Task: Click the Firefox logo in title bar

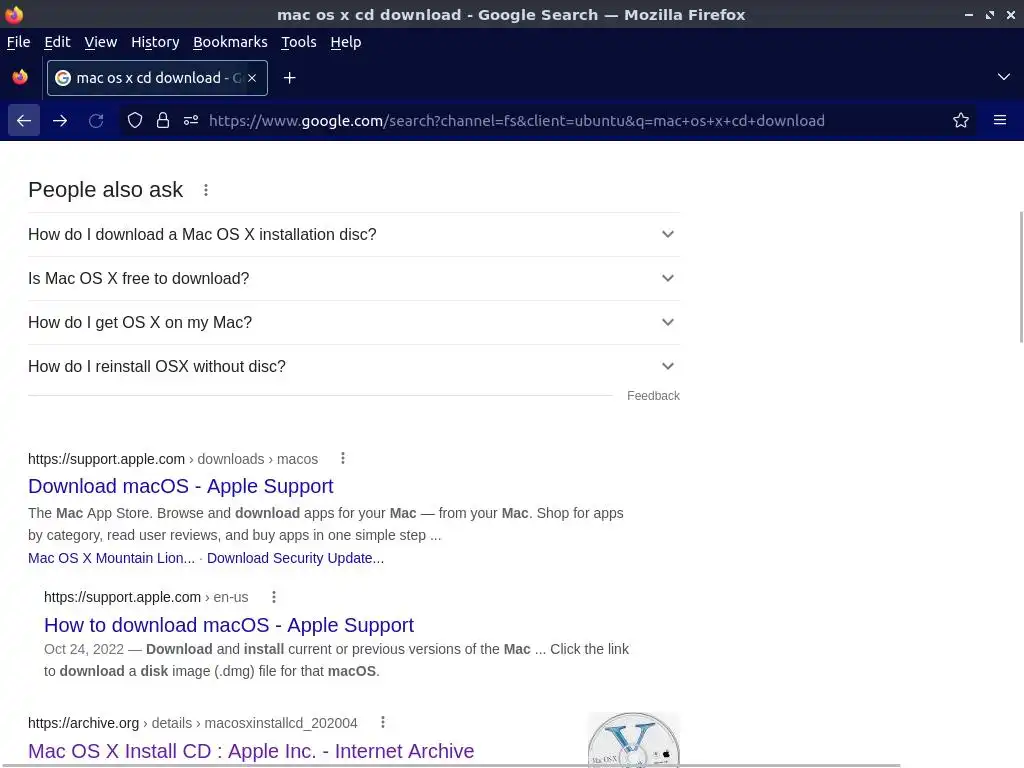Action: pyautogui.click(x=14, y=14)
